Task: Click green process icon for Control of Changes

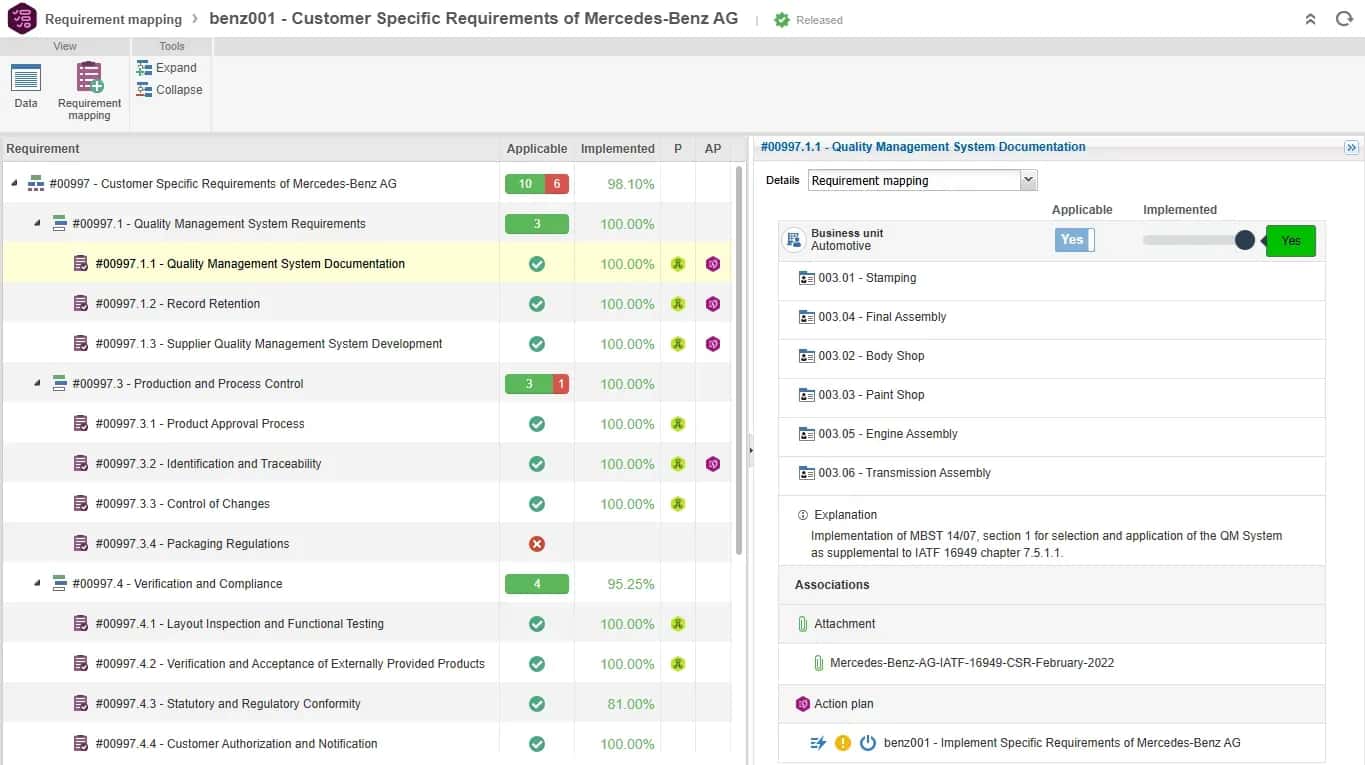Action: [678, 504]
